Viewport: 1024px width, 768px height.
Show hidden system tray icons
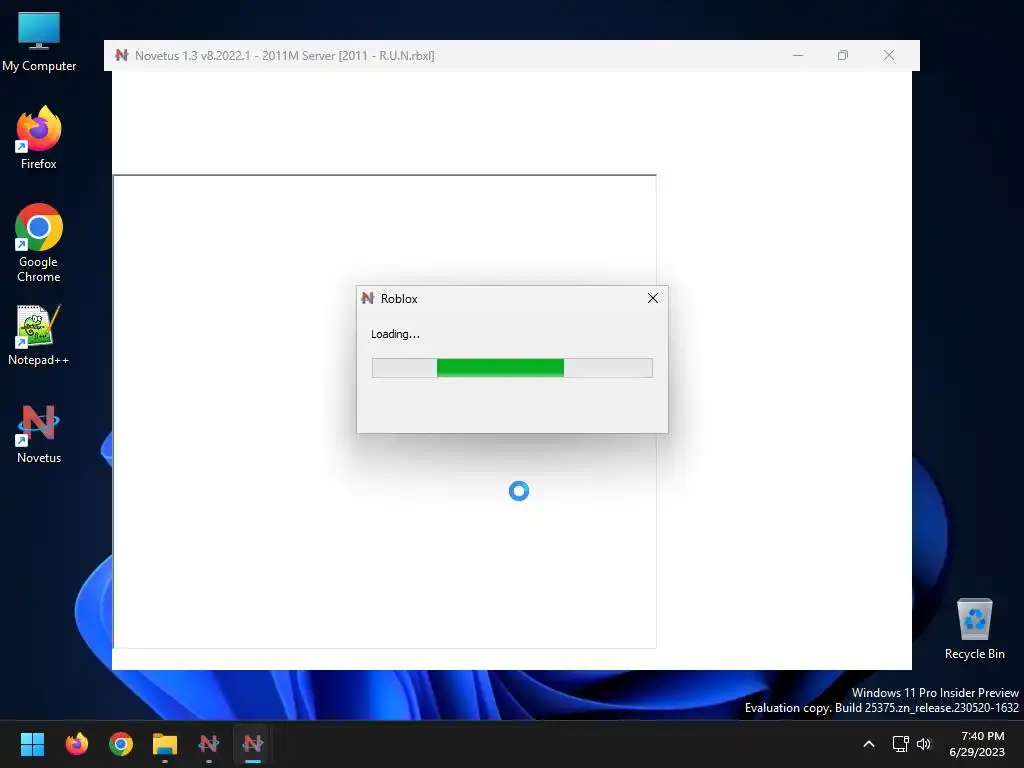pyautogui.click(x=869, y=744)
